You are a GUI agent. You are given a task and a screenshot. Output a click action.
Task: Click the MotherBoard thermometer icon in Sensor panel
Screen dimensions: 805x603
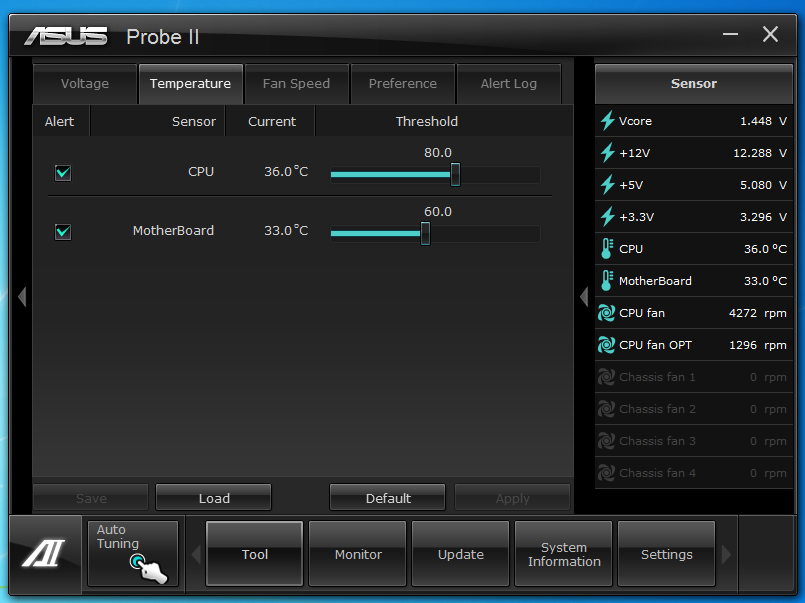(x=607, y=281)
